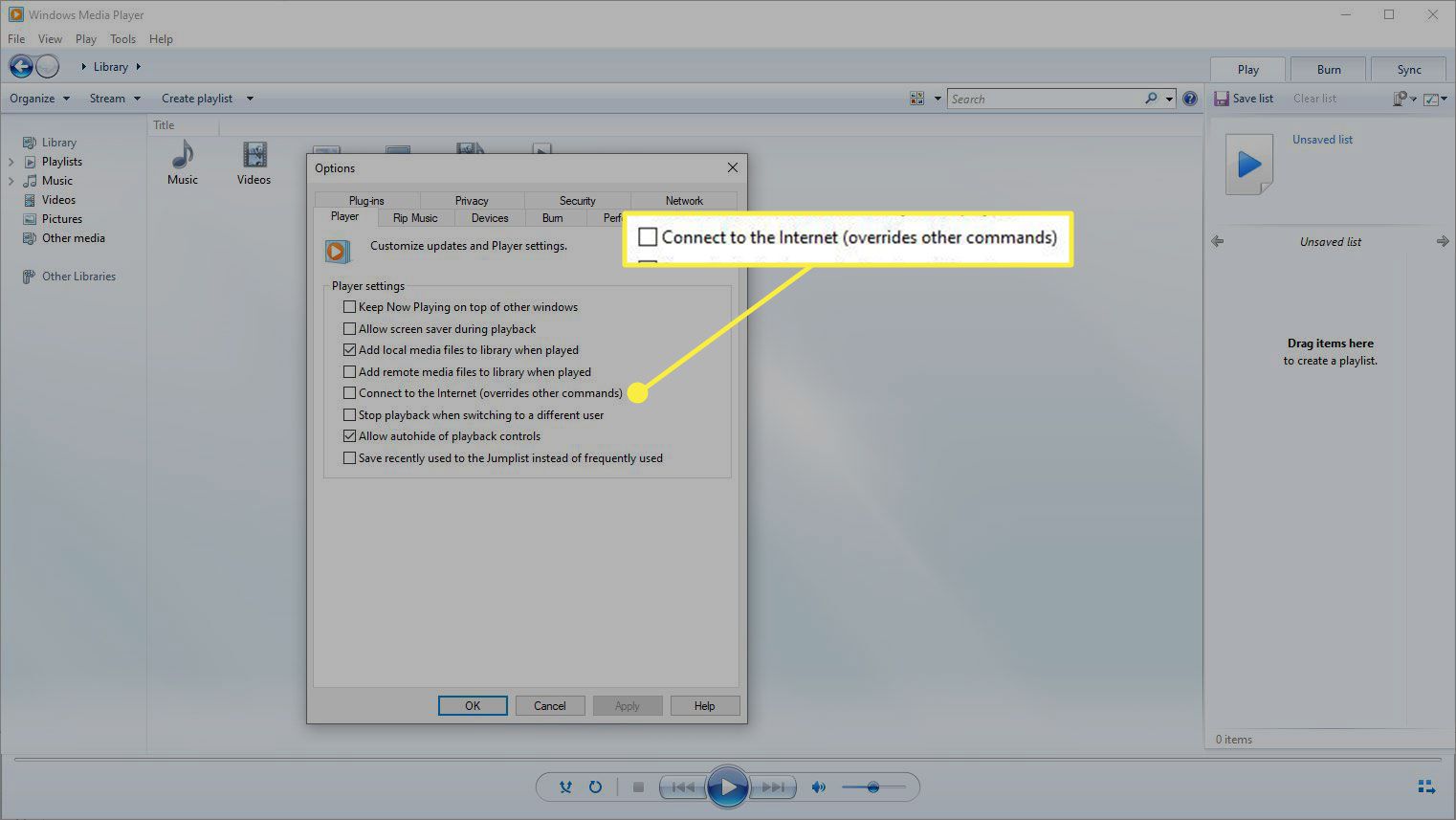Viewport: 1456px width, 820px height.
Task: Click the Save list disk icon
Action: tap(1222, 99)
